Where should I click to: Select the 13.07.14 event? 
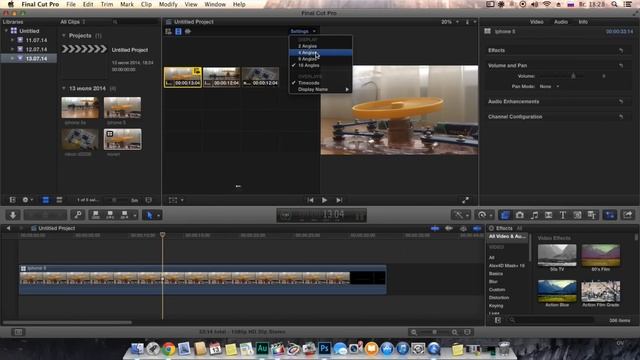pyautogui.click(x=36, y=59)
